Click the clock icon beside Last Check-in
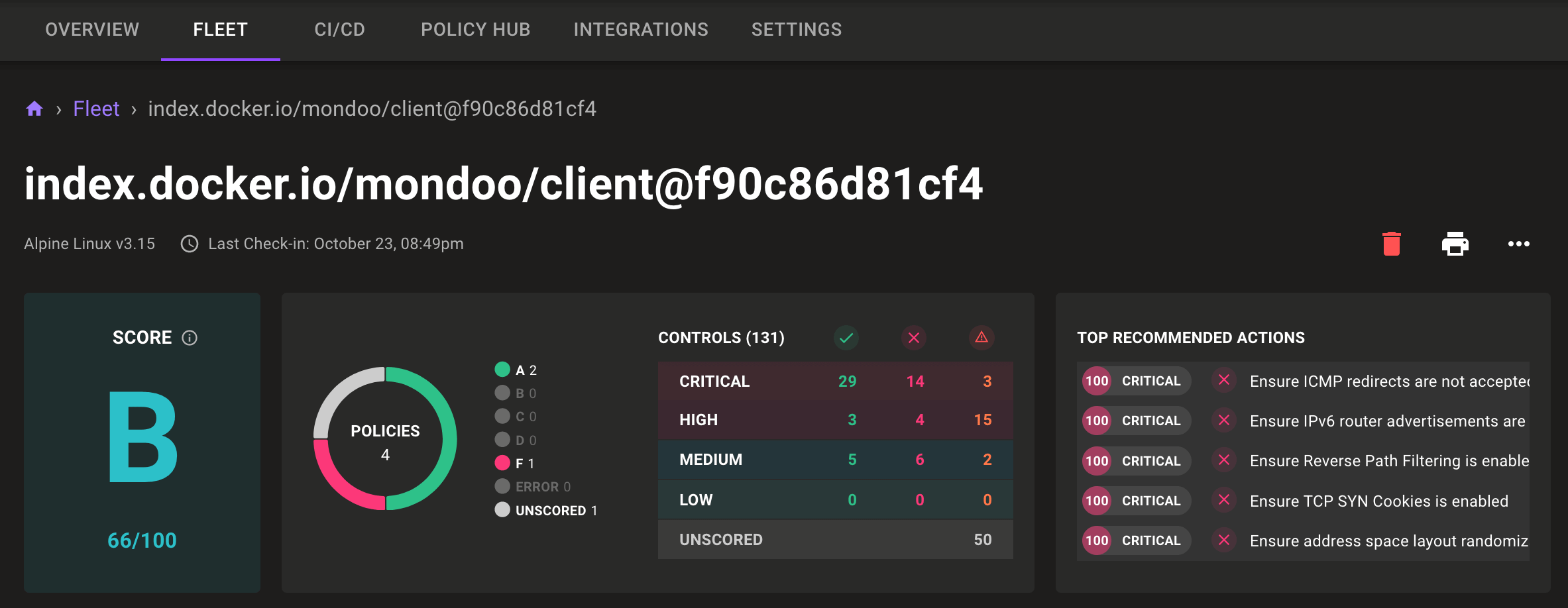 click(x=190, y=244)
